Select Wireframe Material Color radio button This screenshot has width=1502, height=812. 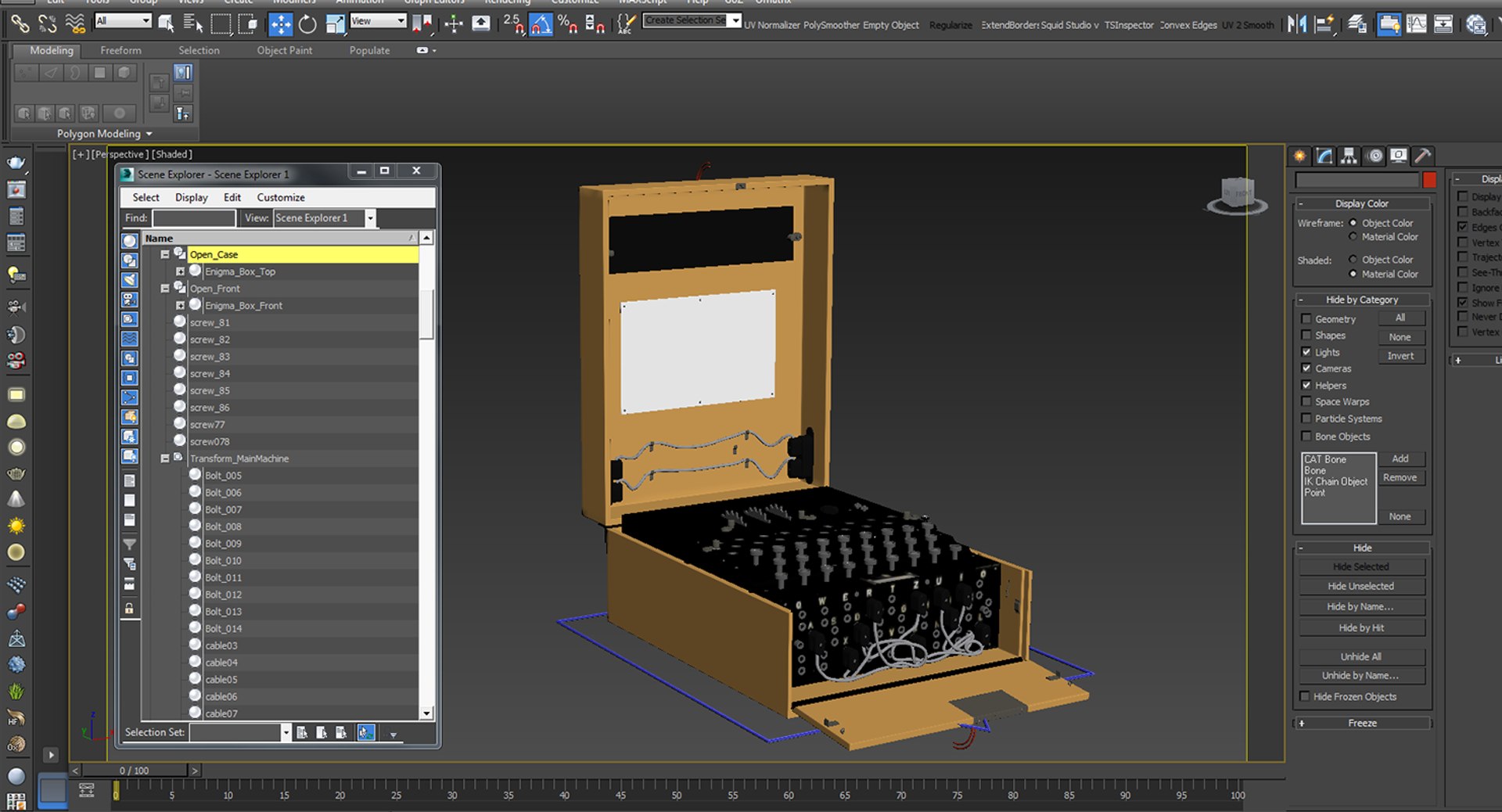[x=1353, y=236]
